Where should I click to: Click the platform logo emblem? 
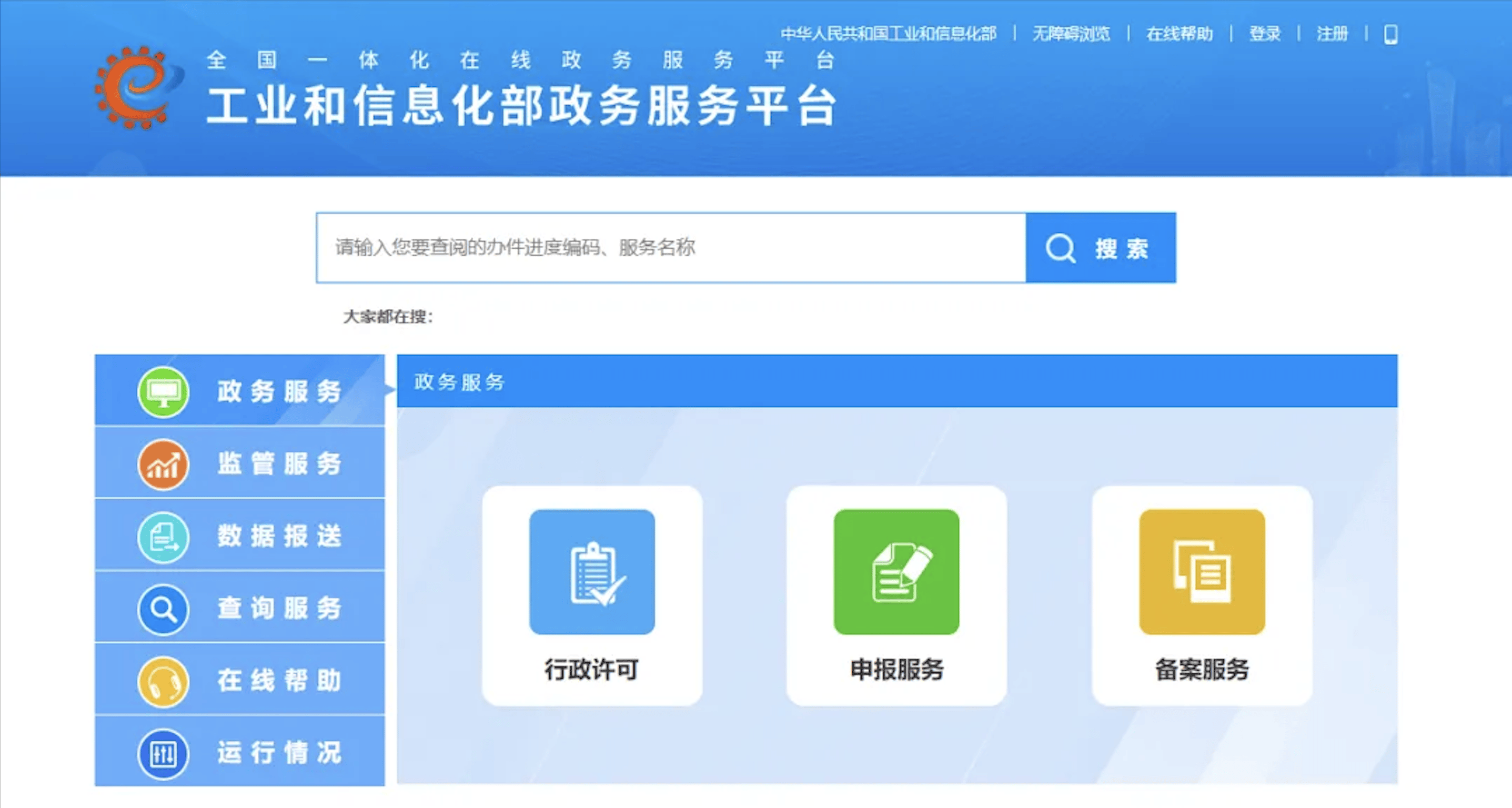tap(139, 88)
